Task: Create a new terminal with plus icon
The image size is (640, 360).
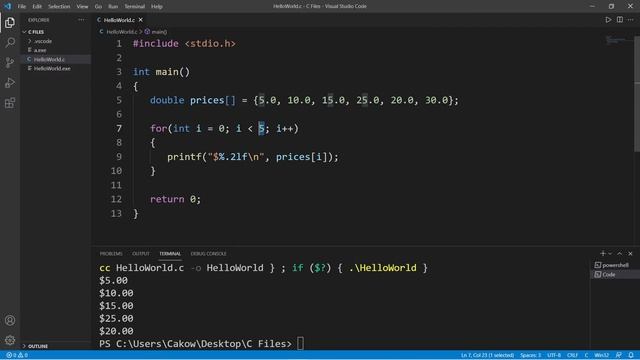Action: point(602,253)
